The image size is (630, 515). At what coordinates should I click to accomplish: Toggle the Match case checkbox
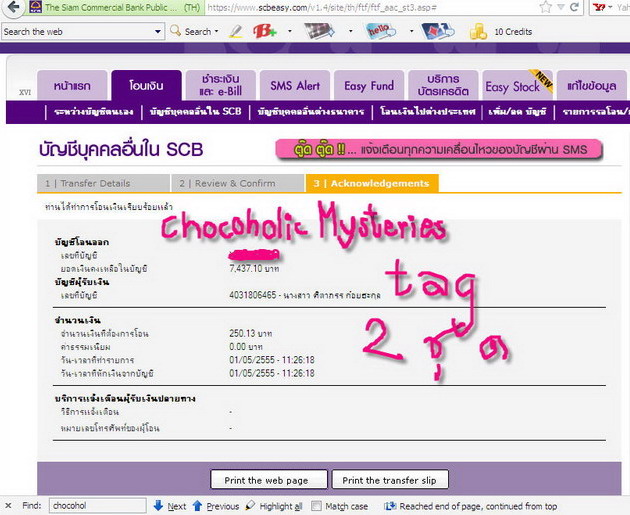click(317, 506)
